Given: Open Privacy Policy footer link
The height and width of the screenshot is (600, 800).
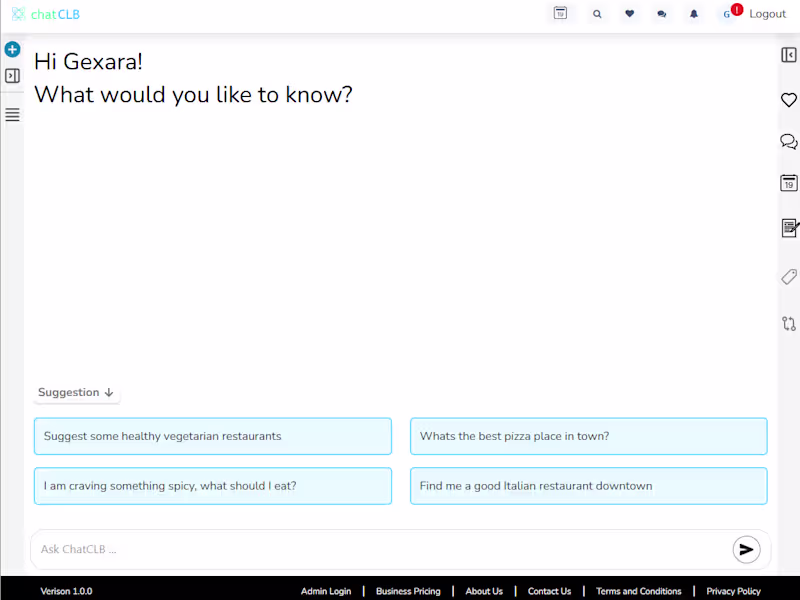Looking at the screenshot, I should coord(734,591).
